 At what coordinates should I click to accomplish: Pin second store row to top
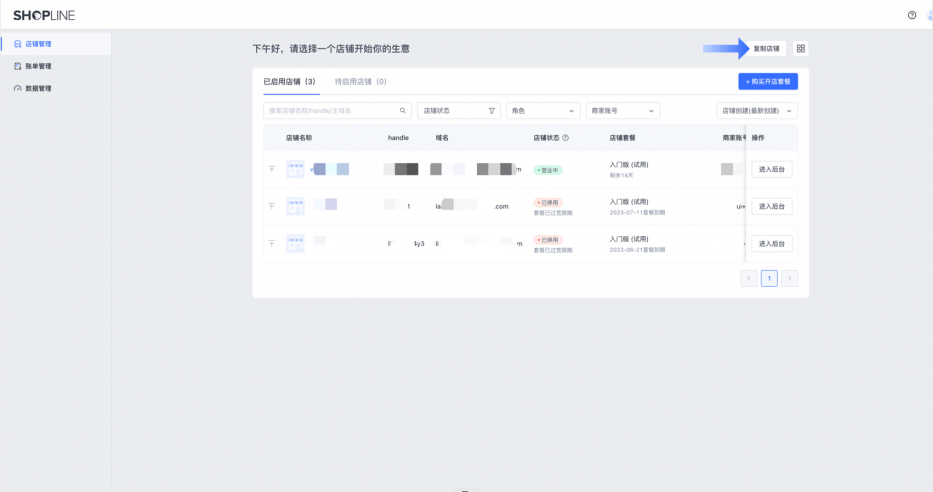point(271,206)
